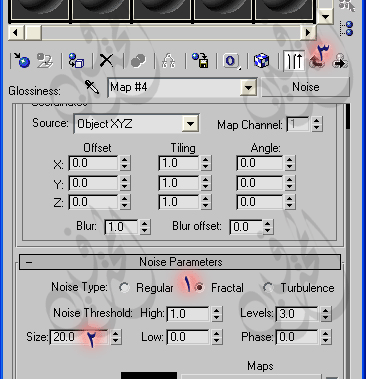Click the Low threshold spinner arrows
The width and height of the screenshot is (366, 379).
(217, 337)
